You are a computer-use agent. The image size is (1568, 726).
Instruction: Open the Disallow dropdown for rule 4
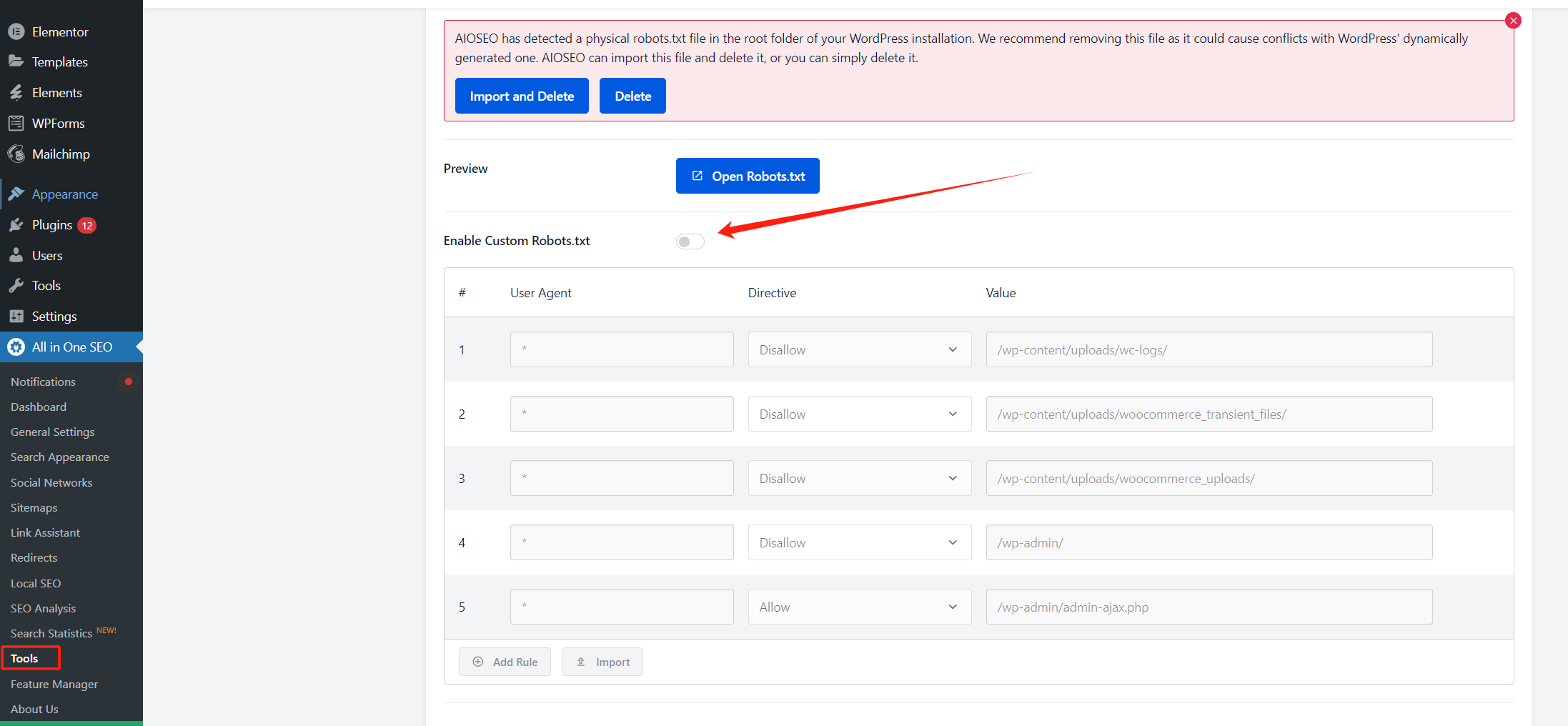(x=858, y=542)
